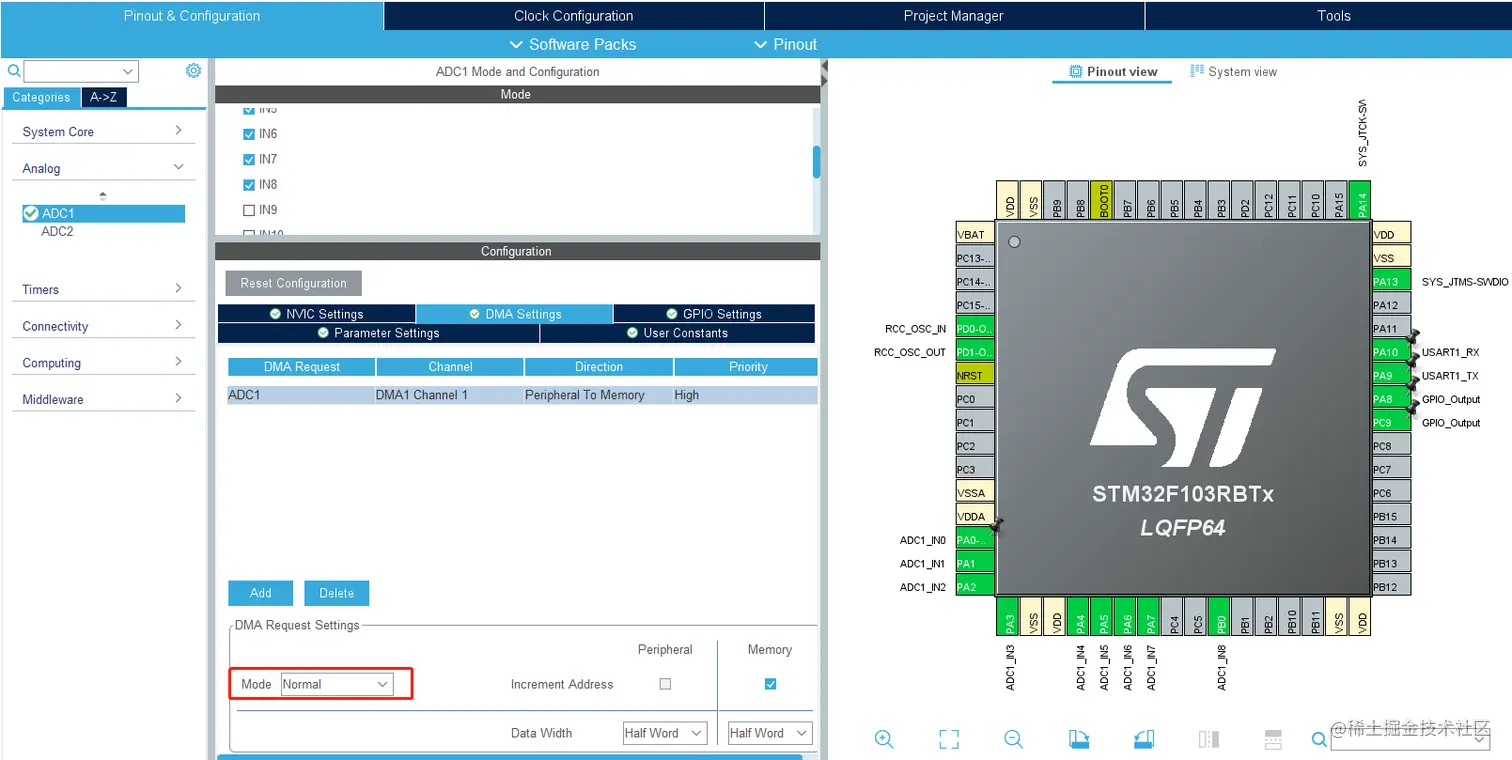
Task: Uncheck the IN7 channel checkbox
Action: point(249,159)
